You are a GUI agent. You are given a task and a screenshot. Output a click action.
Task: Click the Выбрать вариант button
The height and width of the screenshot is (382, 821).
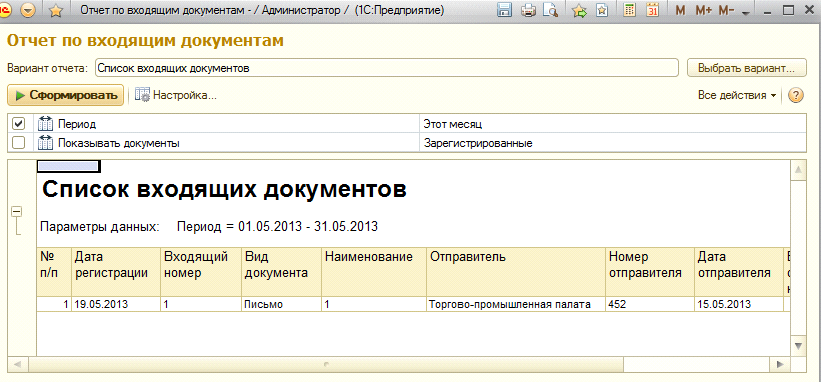pos(746,68)
